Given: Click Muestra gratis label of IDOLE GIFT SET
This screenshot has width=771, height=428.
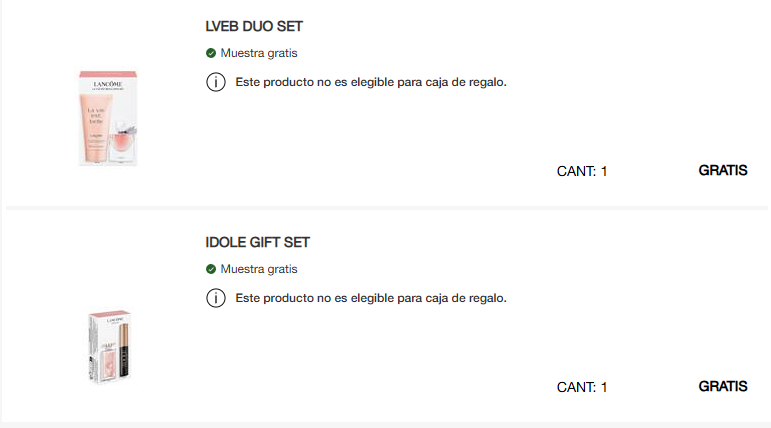Looking at the screenshot, I should click(258, 269).
